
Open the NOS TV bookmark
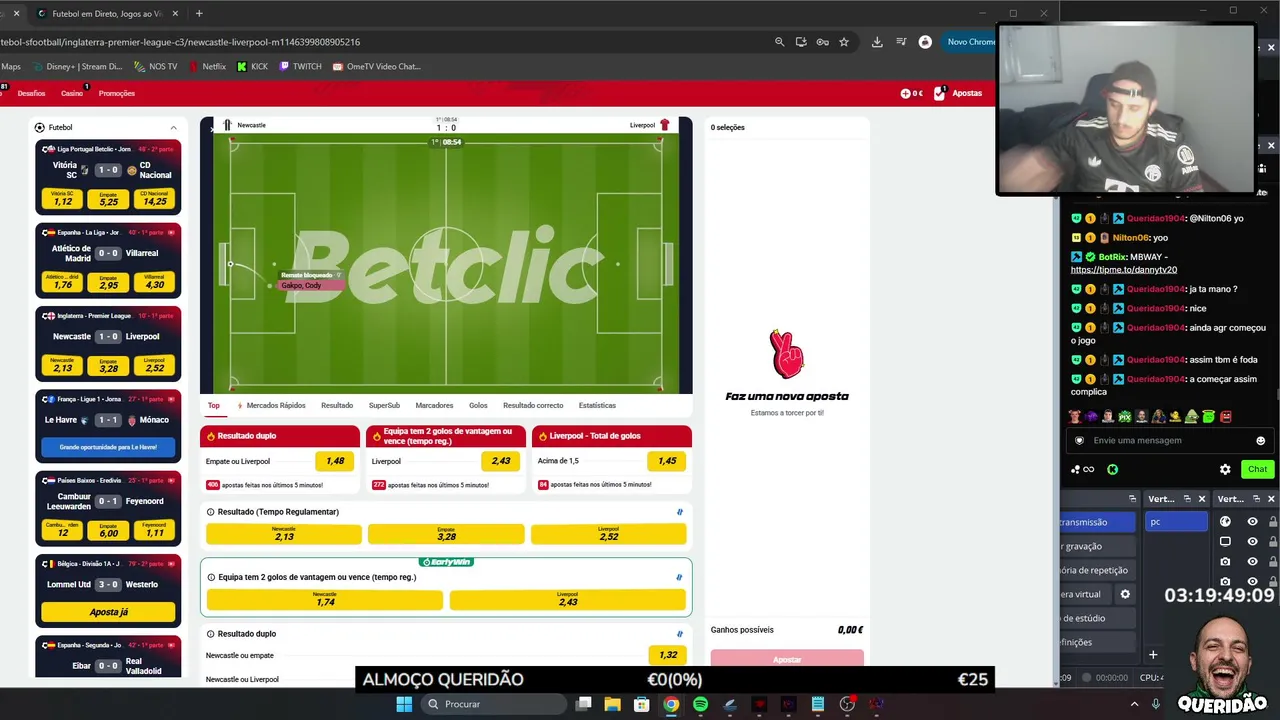click(155, 67)
